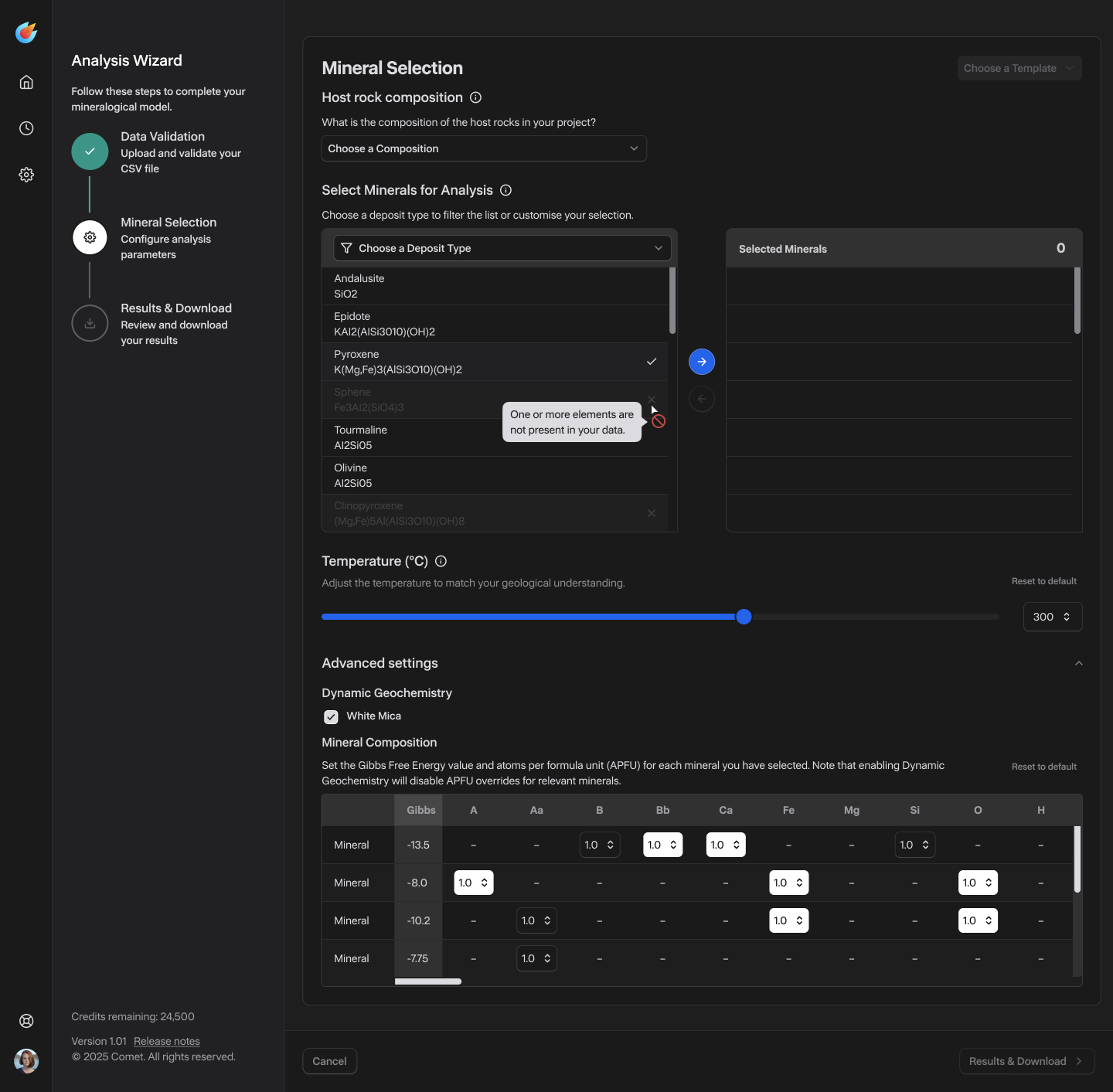Click the filter funnel icon in deposit type

[347, 248]
